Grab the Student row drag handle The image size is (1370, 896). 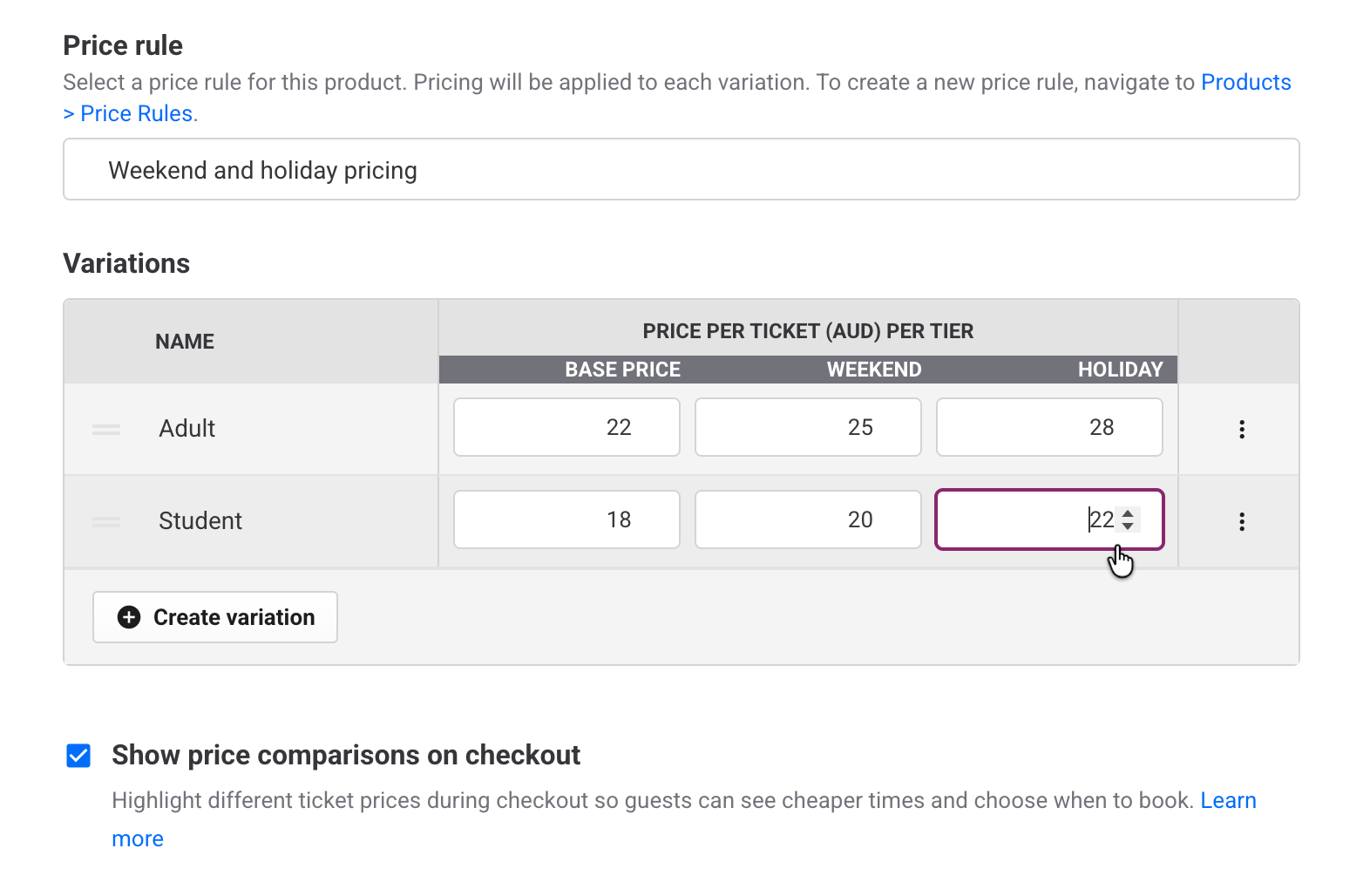[x=106, y=521]
